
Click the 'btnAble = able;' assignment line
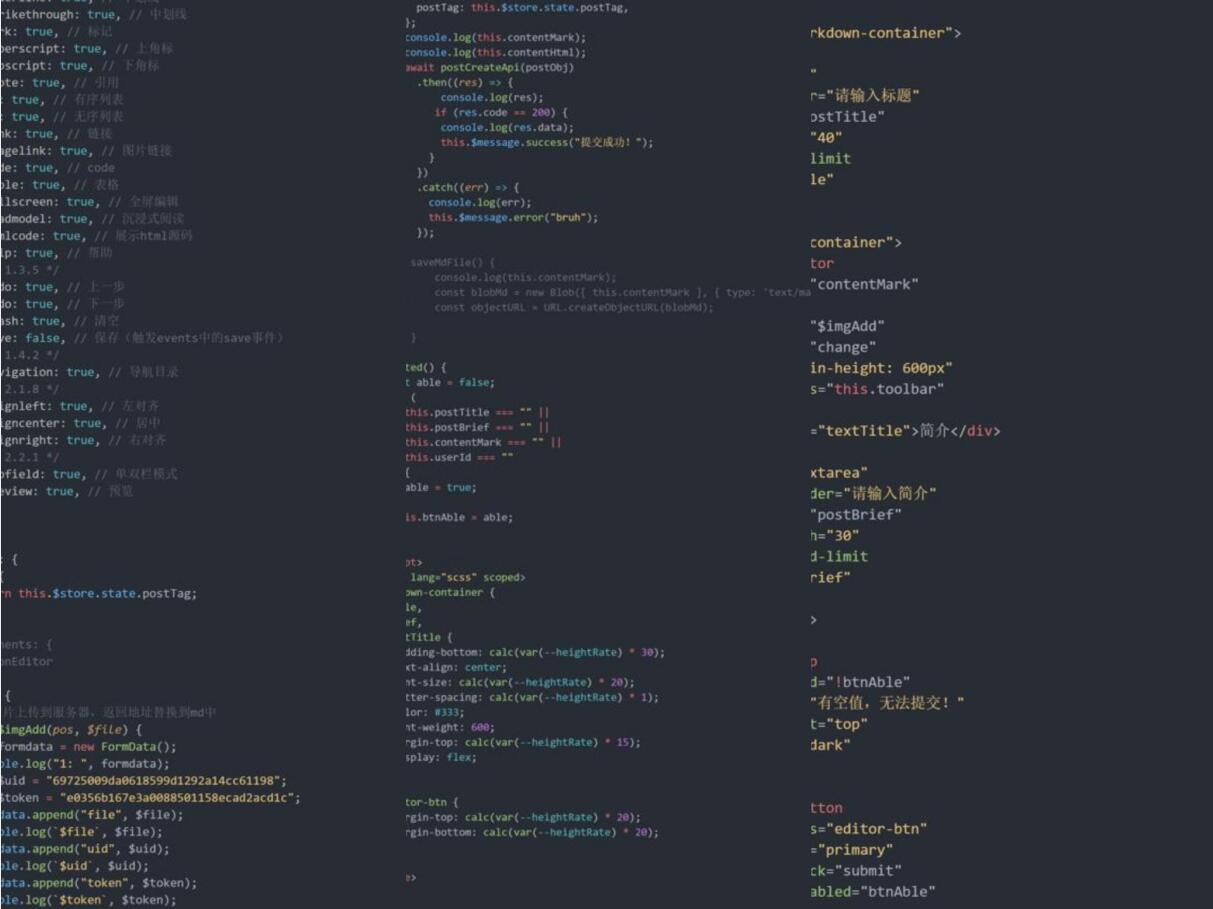click(458, 517)
